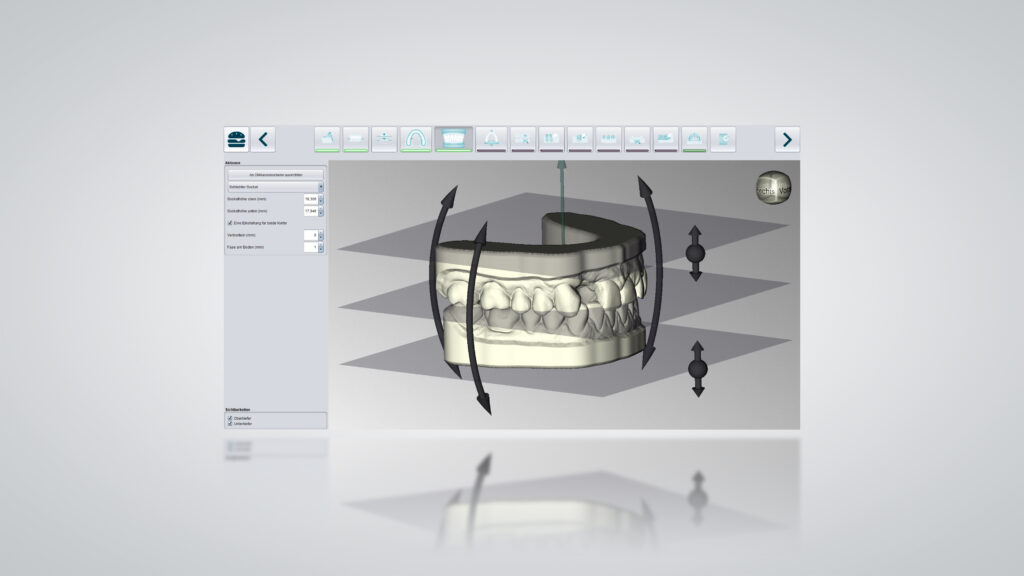Click the Vertreiben (mm) input field
This screenshot has height=576, width=1024.
(x=310, y=235)
